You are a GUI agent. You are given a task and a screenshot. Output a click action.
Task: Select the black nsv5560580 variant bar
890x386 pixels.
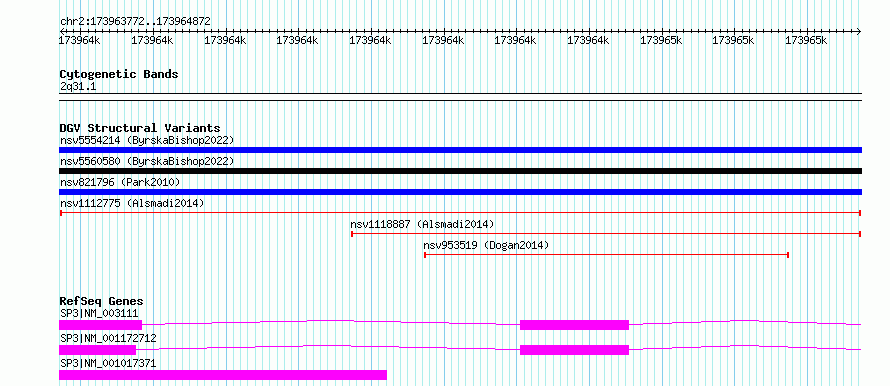pyautogui.click(x=460, y=171)
